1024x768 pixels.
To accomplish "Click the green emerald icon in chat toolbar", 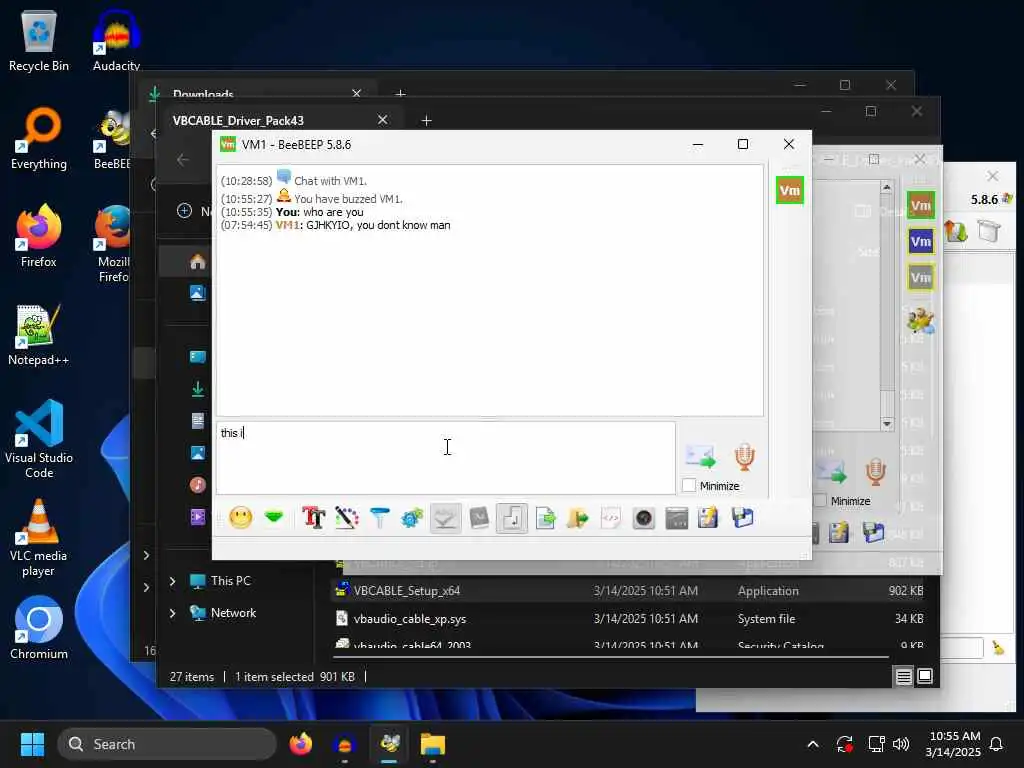I will pos(274,519).
